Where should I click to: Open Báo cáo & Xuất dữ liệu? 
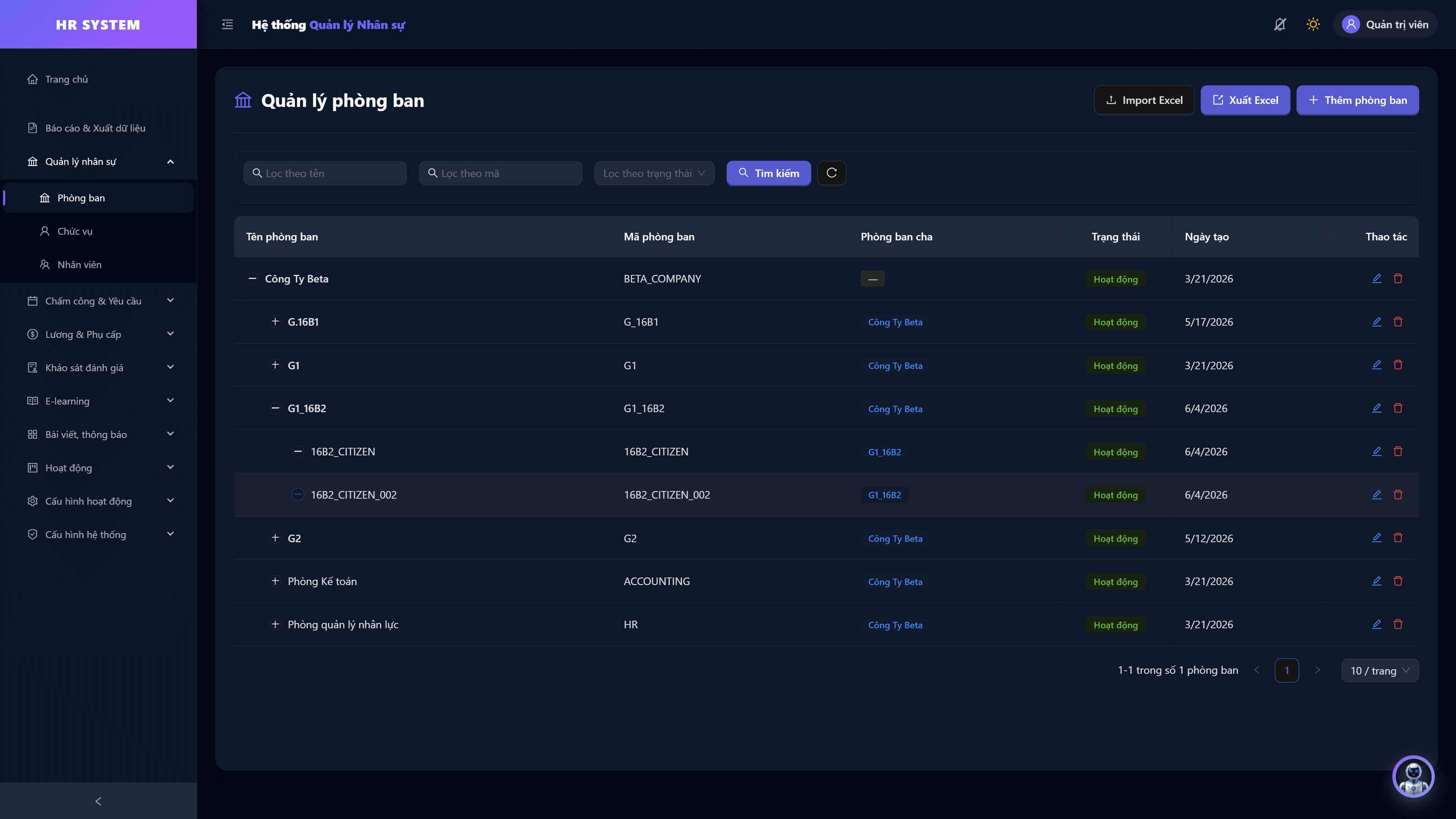[x=98, y=128]
